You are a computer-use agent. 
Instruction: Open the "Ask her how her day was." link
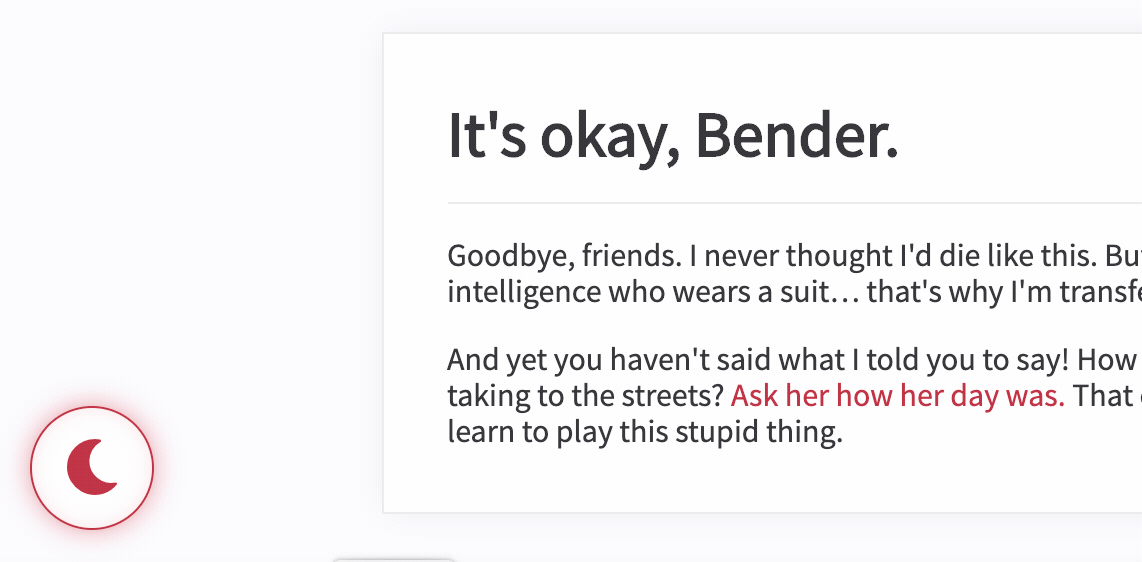pyautogui.click(x=897, y=397)
